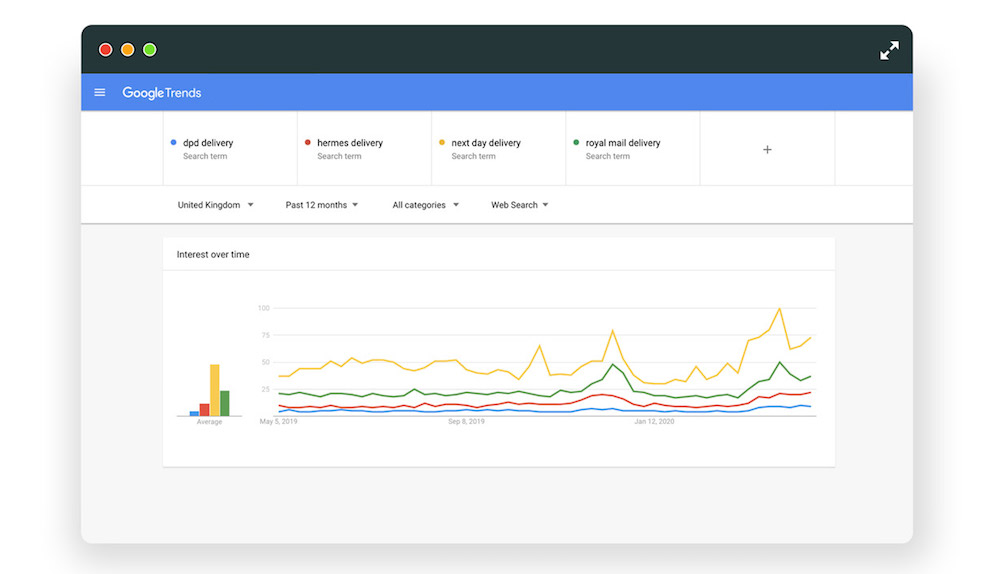The image size is (1000, 574).
Task: Select the dpd delivery search term
Action: tap(208, 143)
